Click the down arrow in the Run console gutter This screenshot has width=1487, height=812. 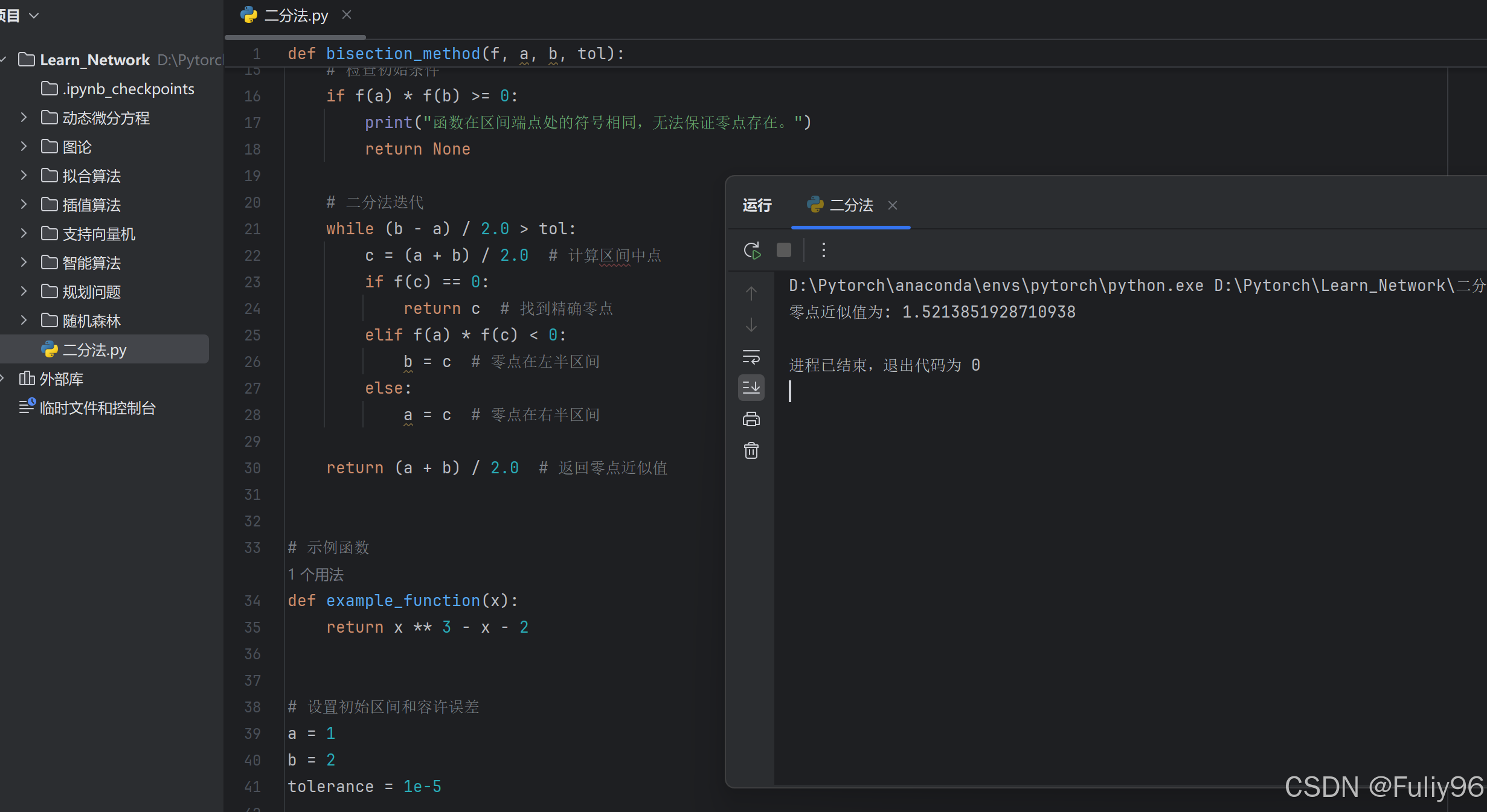751,325
